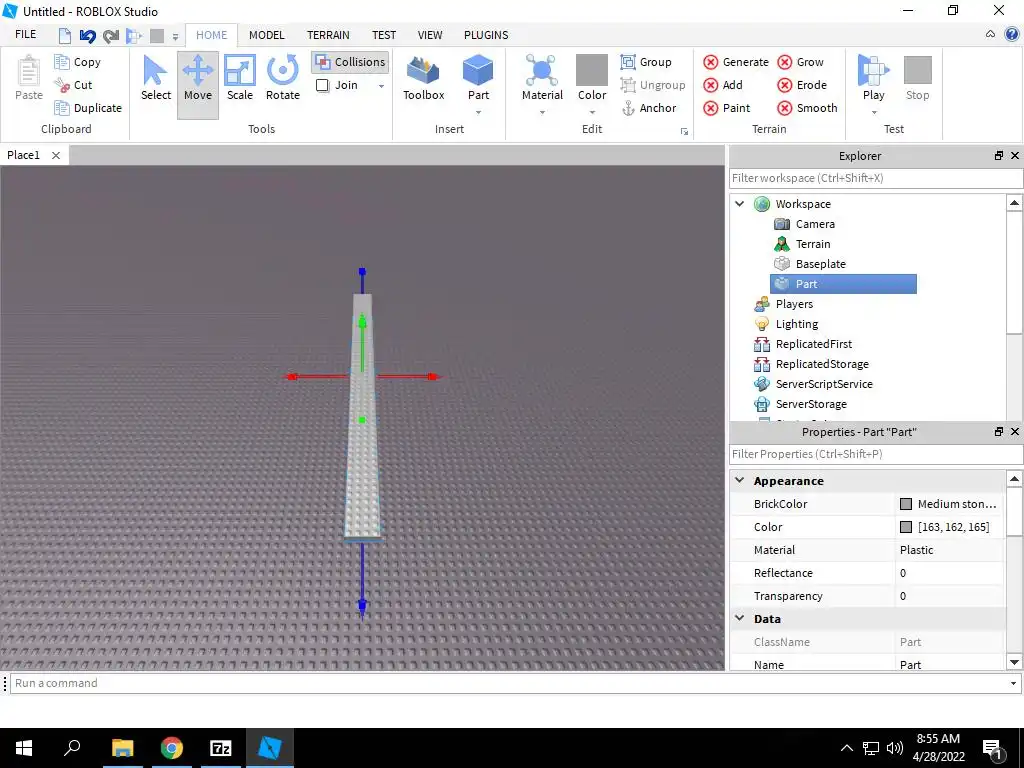Select the terrain Grow tool

coord(801,62)
